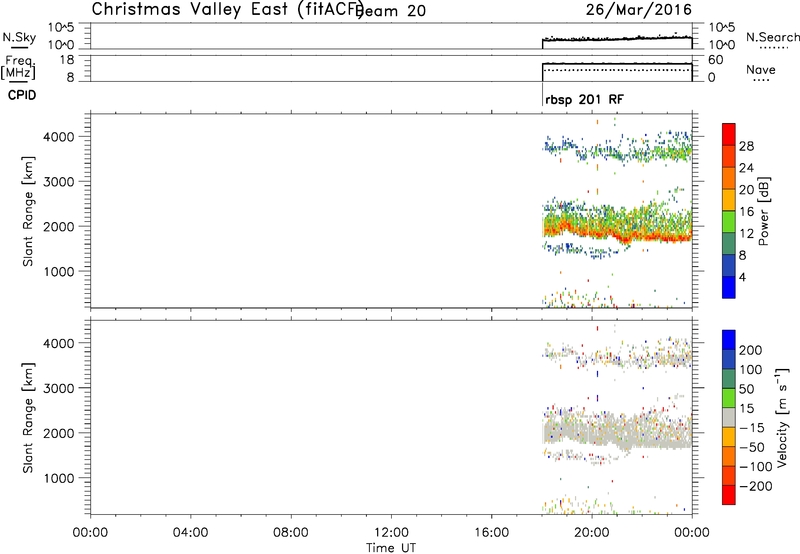800x554 pixels.
Task: Click the red bottom of velocity color bar
Action: coord(729,495)
